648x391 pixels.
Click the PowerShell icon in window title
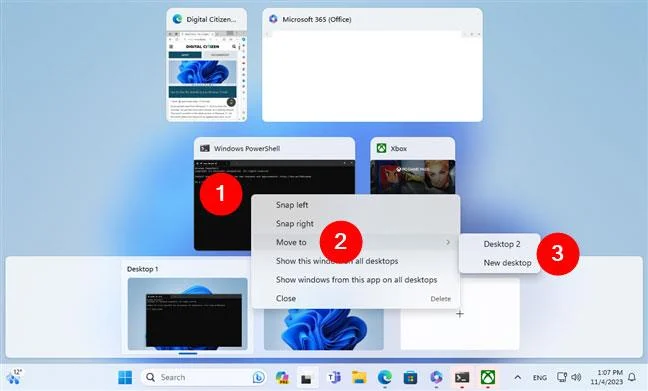coord(205,148)
